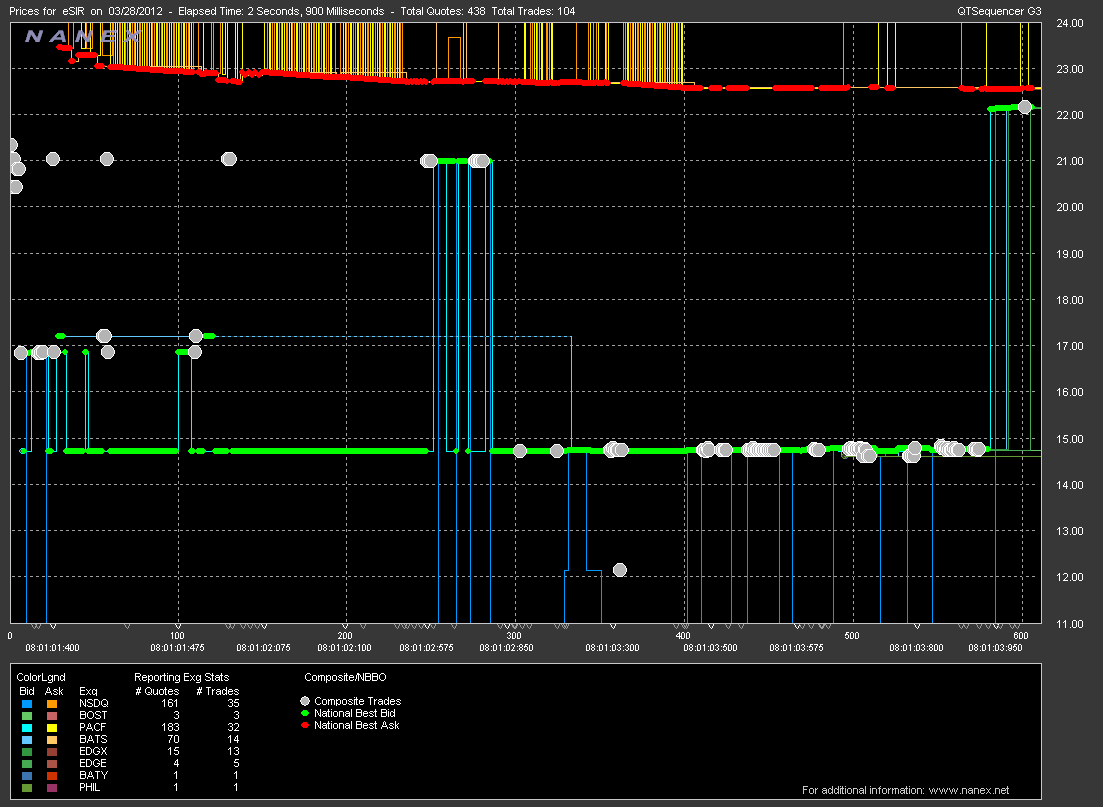The image size is (1103, 807).
Task: Click the isolated composite trade marker near 12.00
Action: 620,570
